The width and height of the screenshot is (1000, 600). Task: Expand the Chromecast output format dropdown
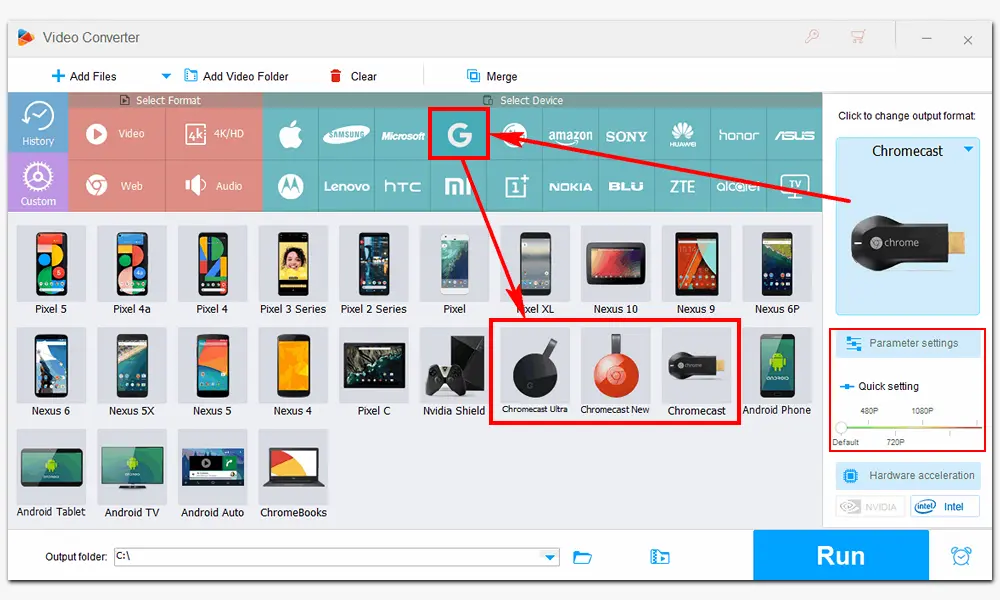968,150
